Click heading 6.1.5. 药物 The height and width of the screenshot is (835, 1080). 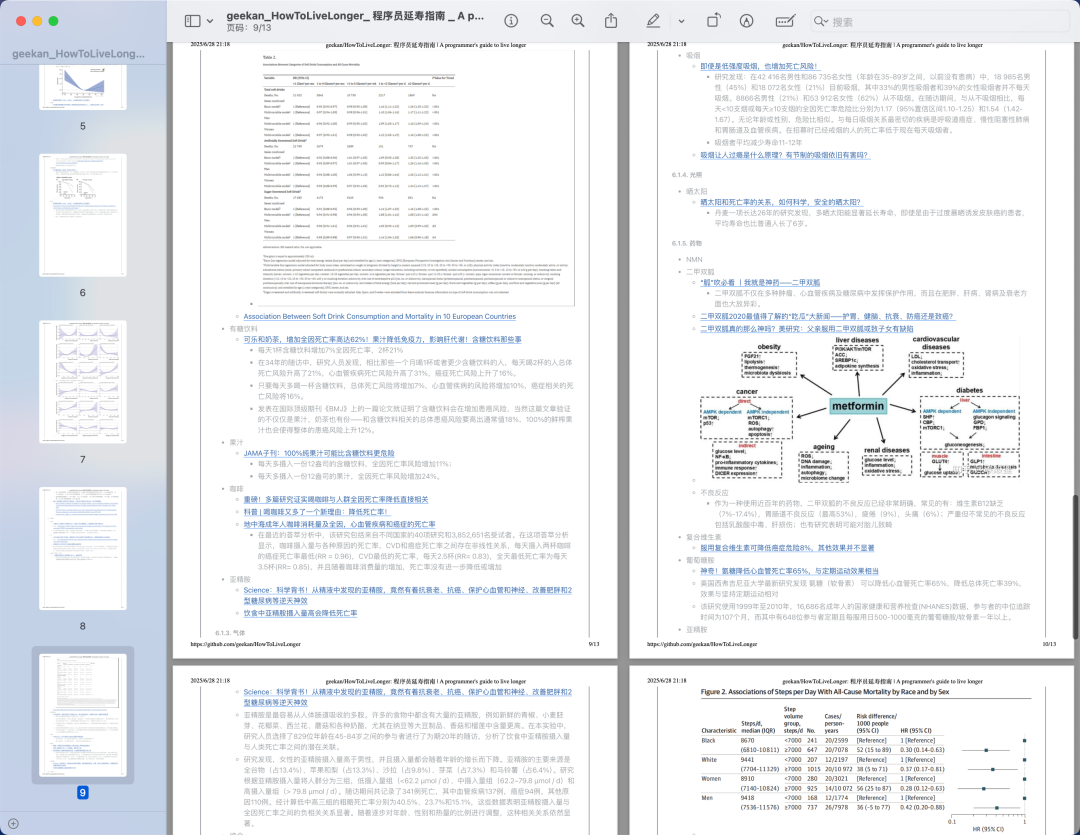[x=687, y=243]
